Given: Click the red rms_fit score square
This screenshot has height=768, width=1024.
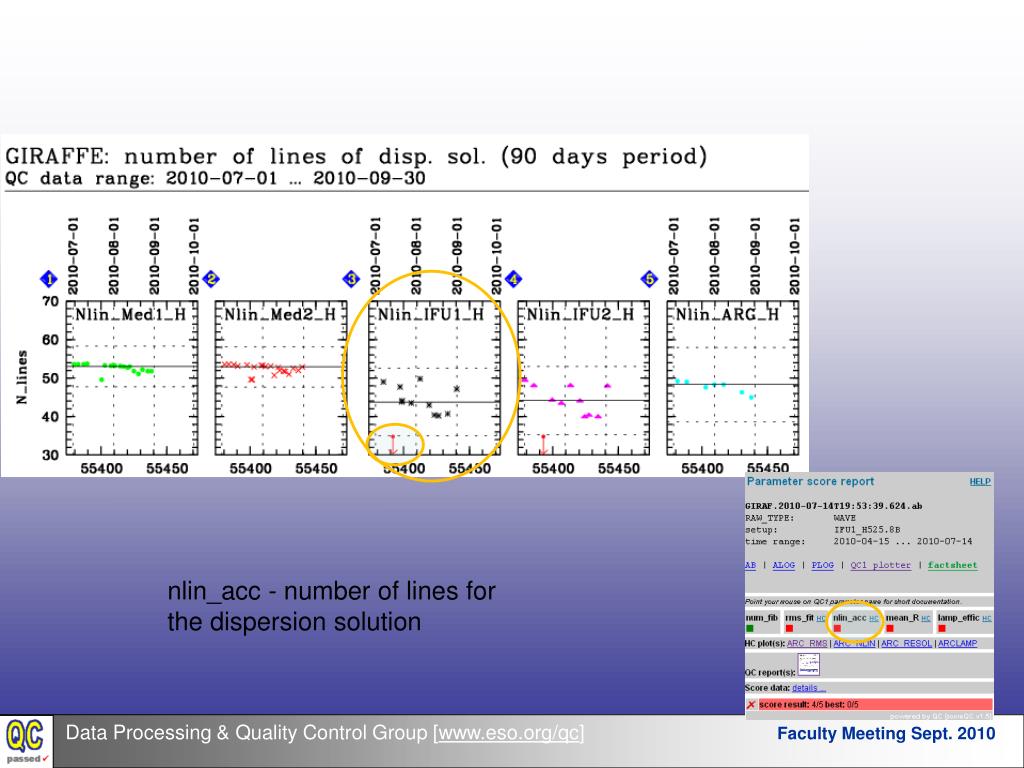Looking at the screenshot, I should pyautogui.click(x=789, y=628).
